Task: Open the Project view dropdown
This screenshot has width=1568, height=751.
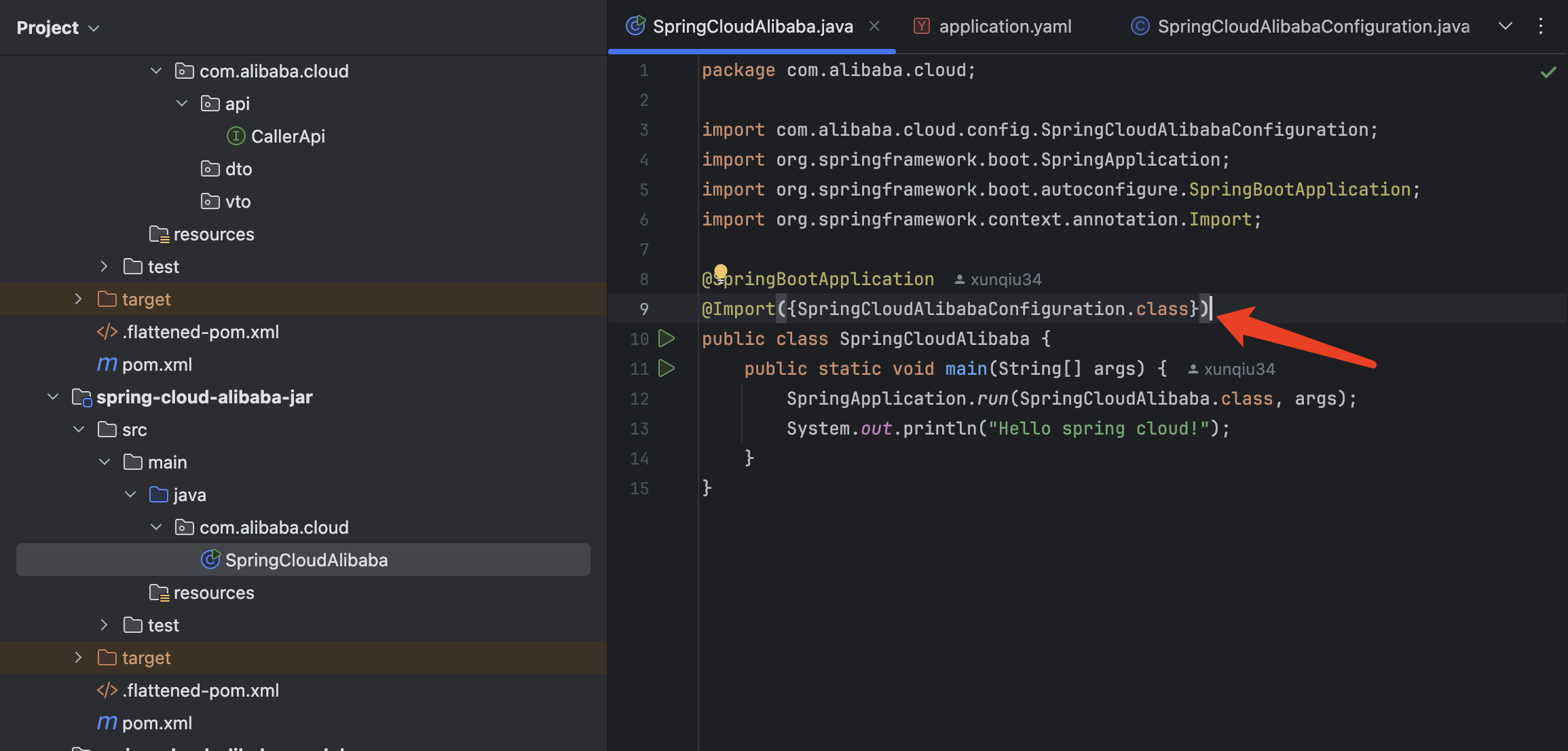Action: click(94, 28)
